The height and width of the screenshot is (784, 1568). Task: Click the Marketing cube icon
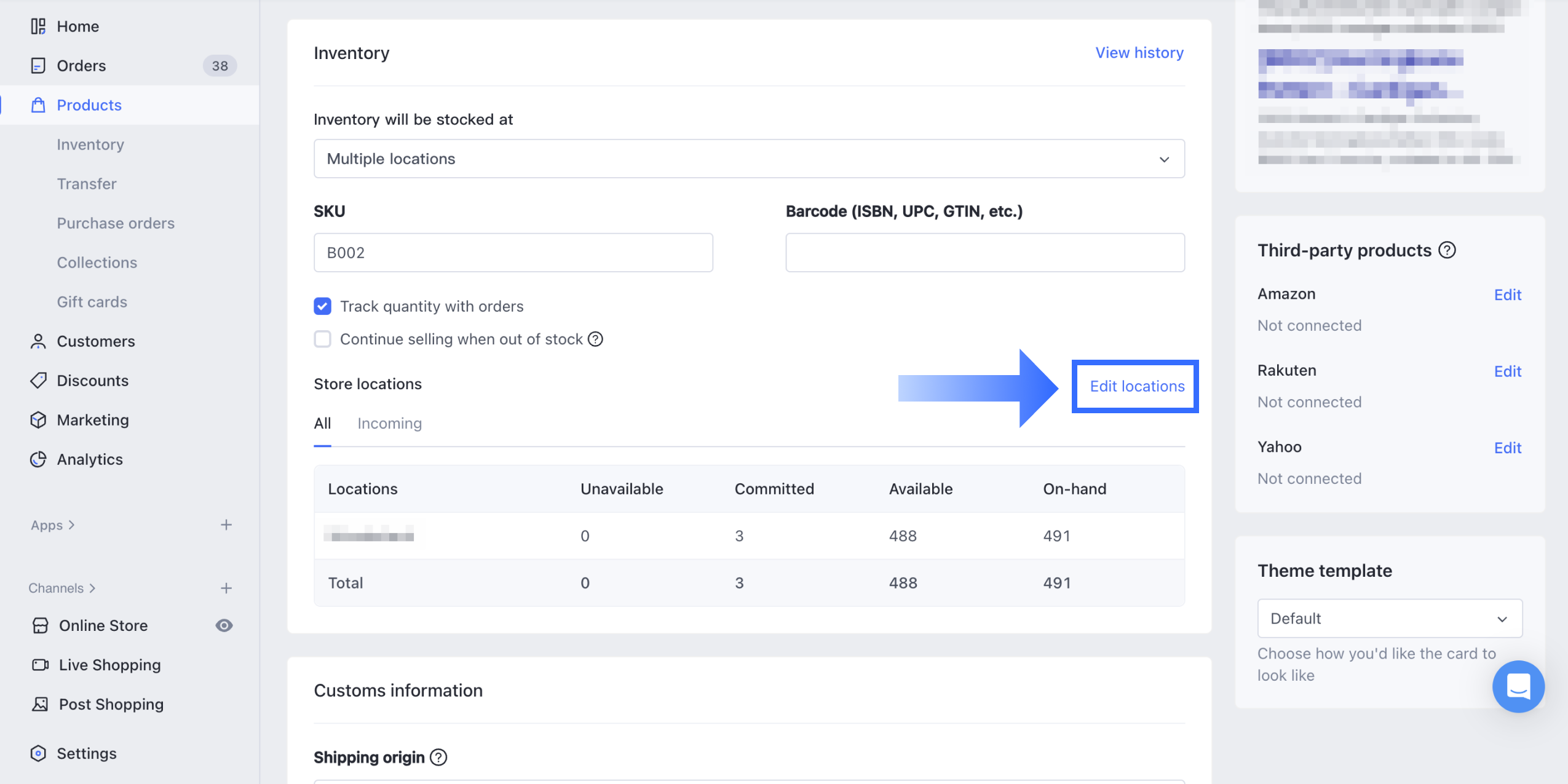pos(38,420)
